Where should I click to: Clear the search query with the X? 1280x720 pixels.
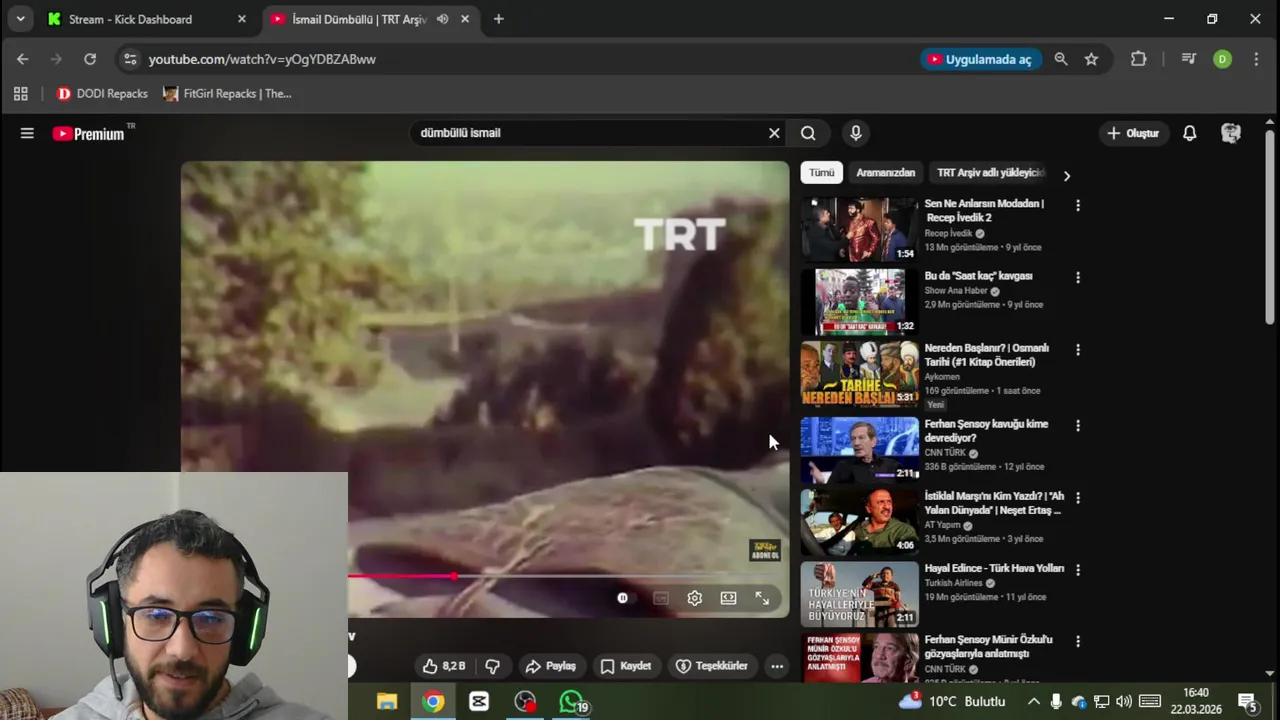coord(774,133)
